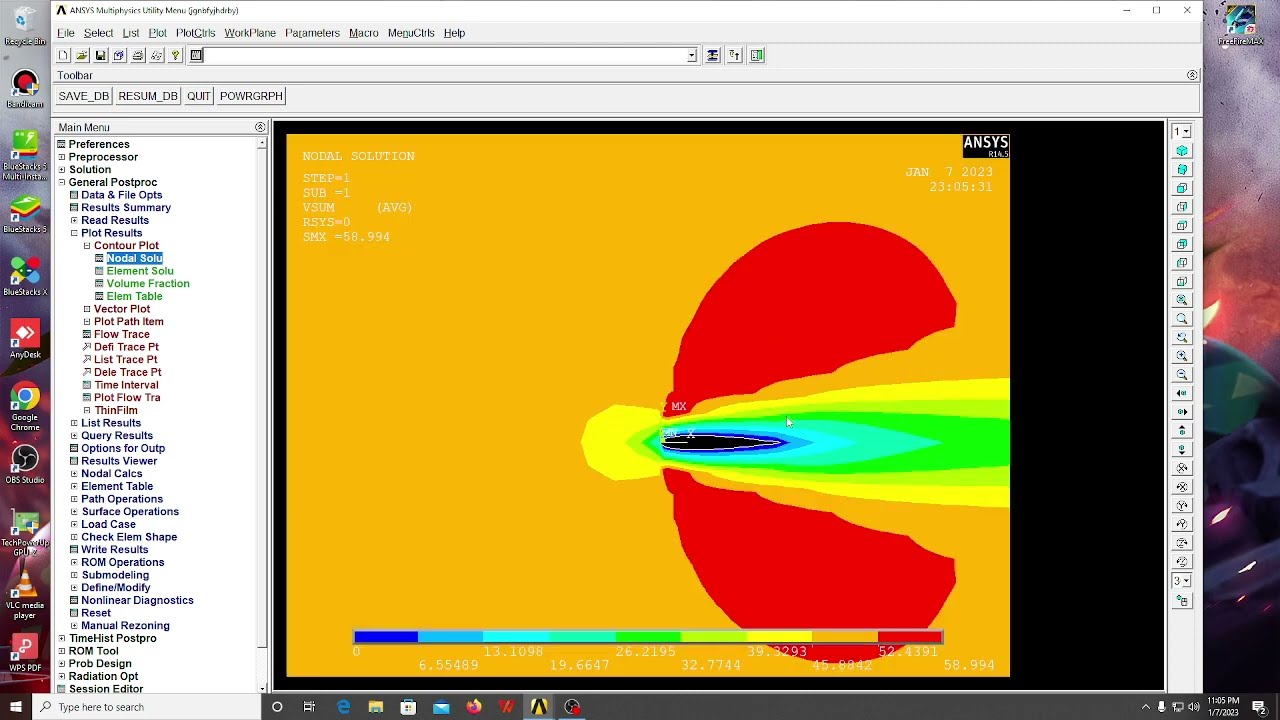
Task: Collapse the Plot Results tree node
Action: tap(74, 233)
